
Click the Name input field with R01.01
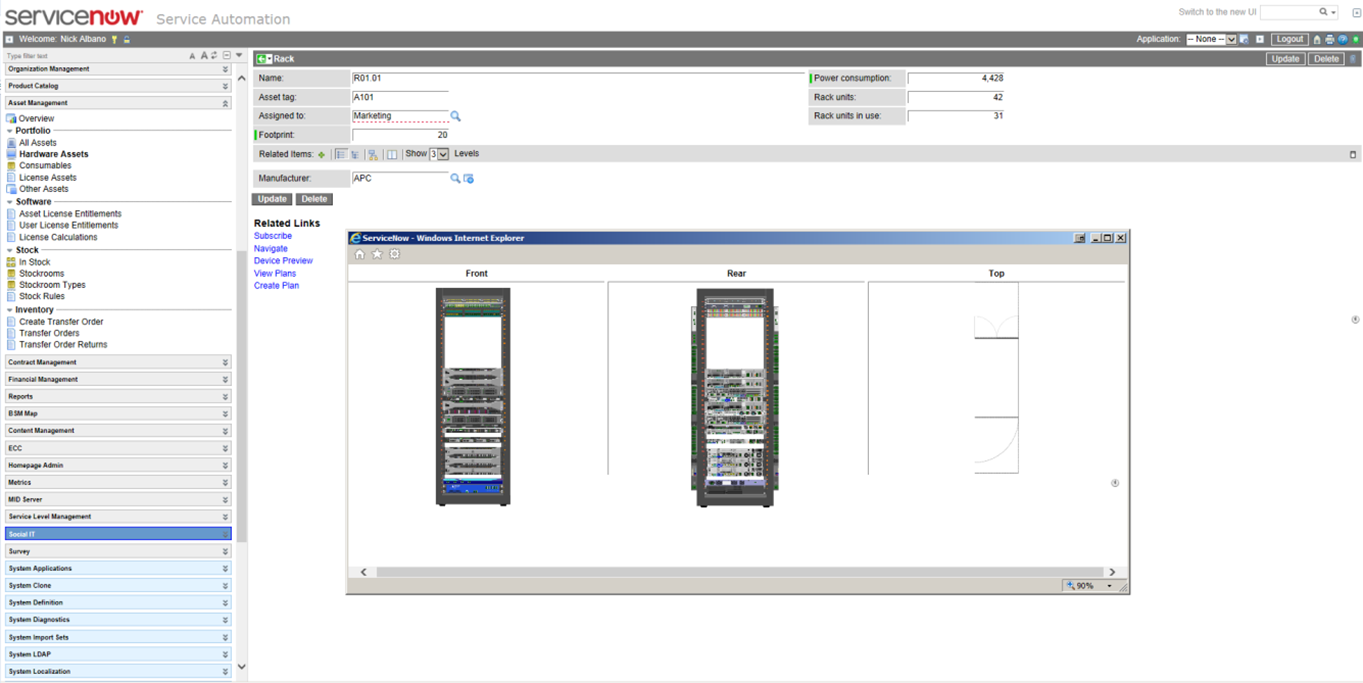(579, 78)
